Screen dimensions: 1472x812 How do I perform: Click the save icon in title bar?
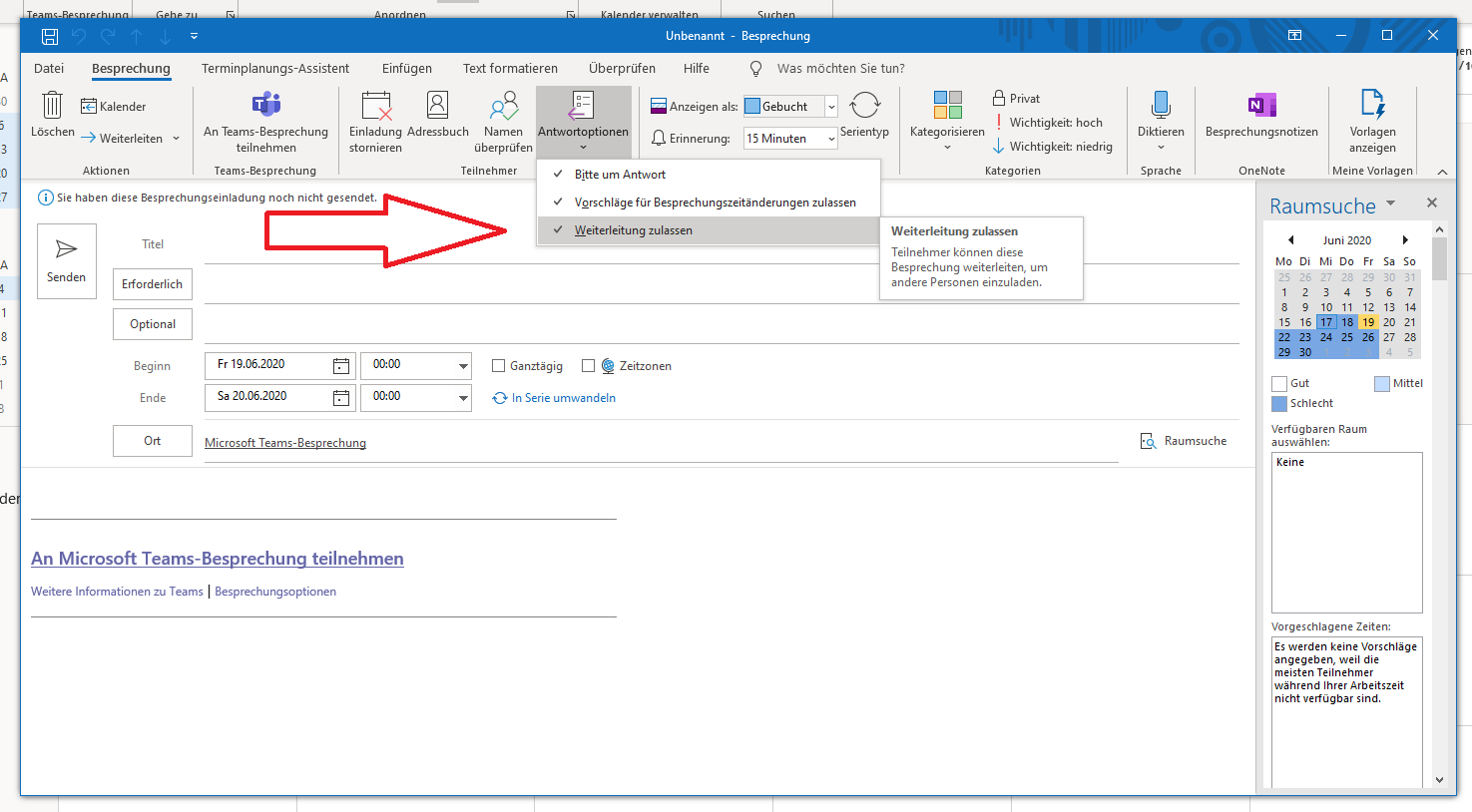pyautogui.click(x=50, y=36)
